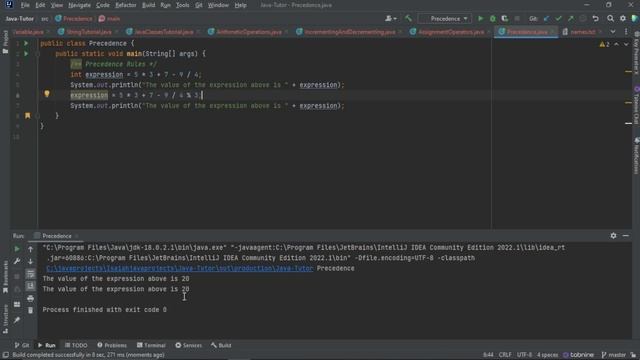Go to previous highlighted problem arrow
Viewport: 640px width, 360px height.
pos(616,44)
